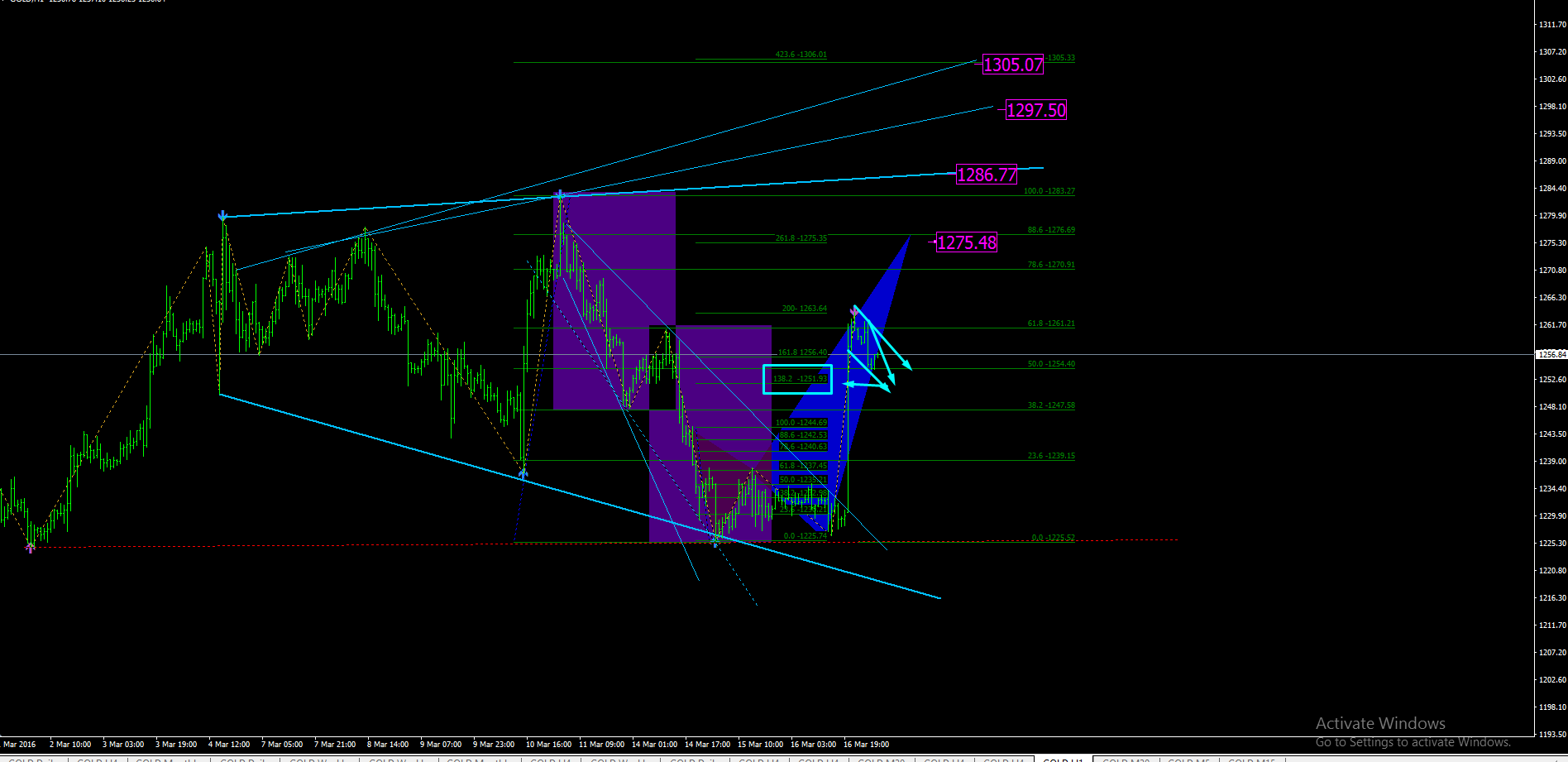Click the 2 Mar 10:00 time label
The image size is (1568, 762).
[x=70, y=745]
